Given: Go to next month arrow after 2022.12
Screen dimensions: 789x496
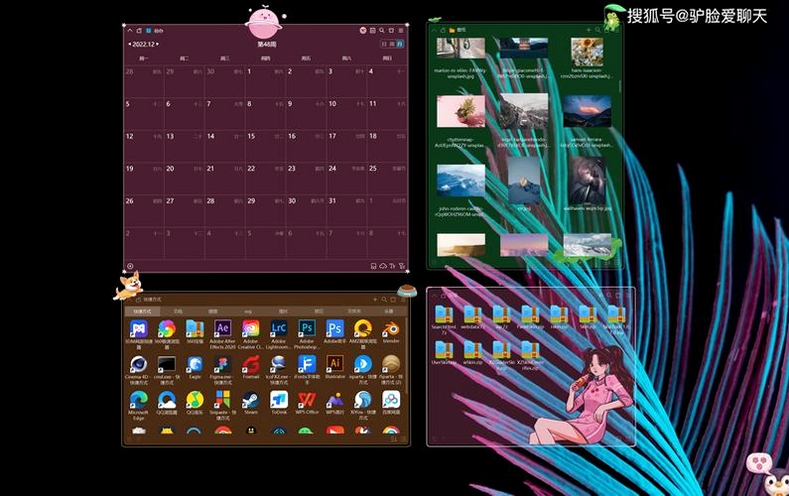Looking at the screenshot, I should pyautogui.click(x=157, y=44).
